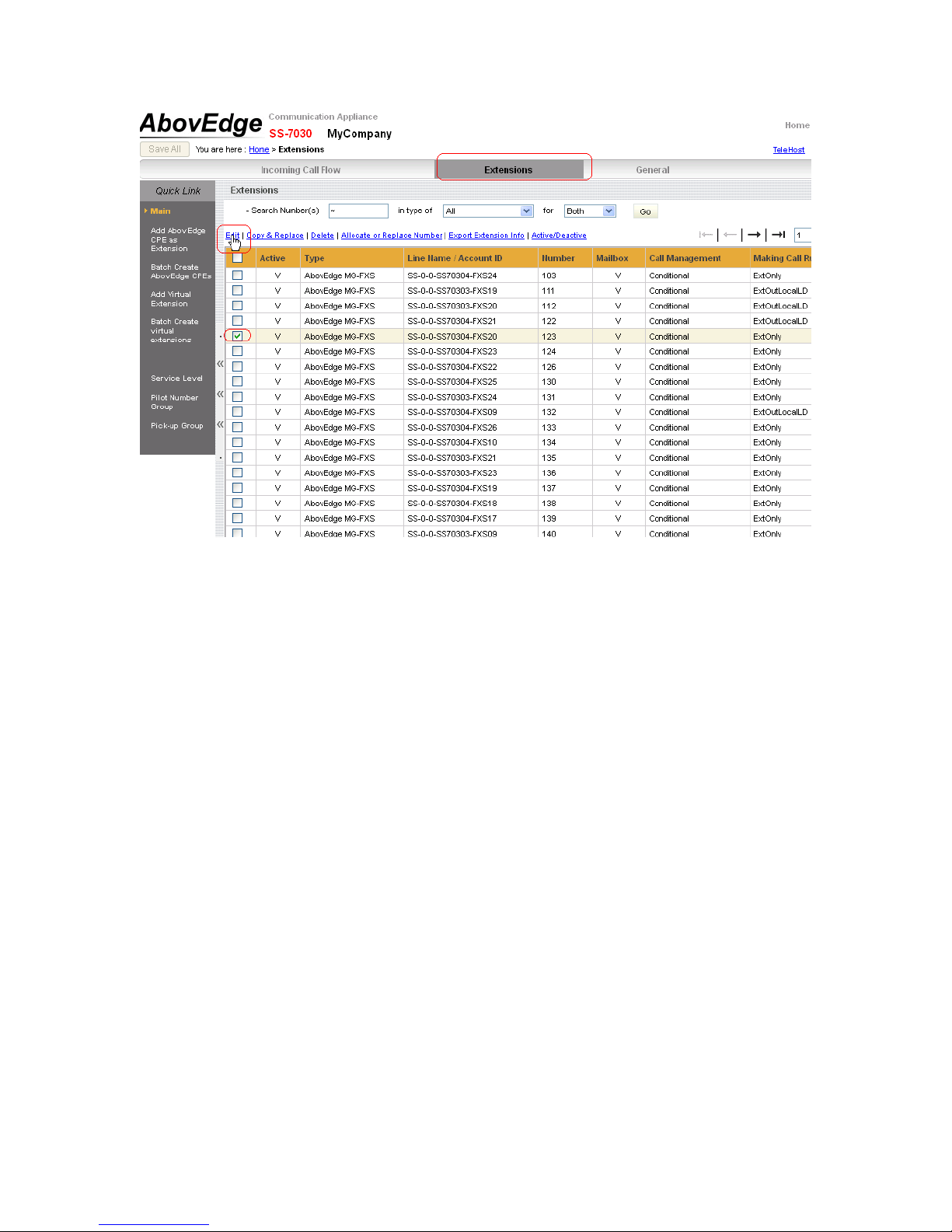Image resolution: width=952 pixels, height=1232 pixels.
Task: Go to the next page arrow
Action: 754,235
